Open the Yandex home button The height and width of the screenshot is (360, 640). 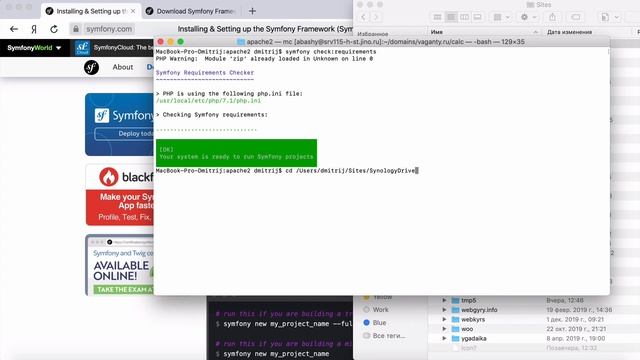pyautogui.click(x=34, y=29)
